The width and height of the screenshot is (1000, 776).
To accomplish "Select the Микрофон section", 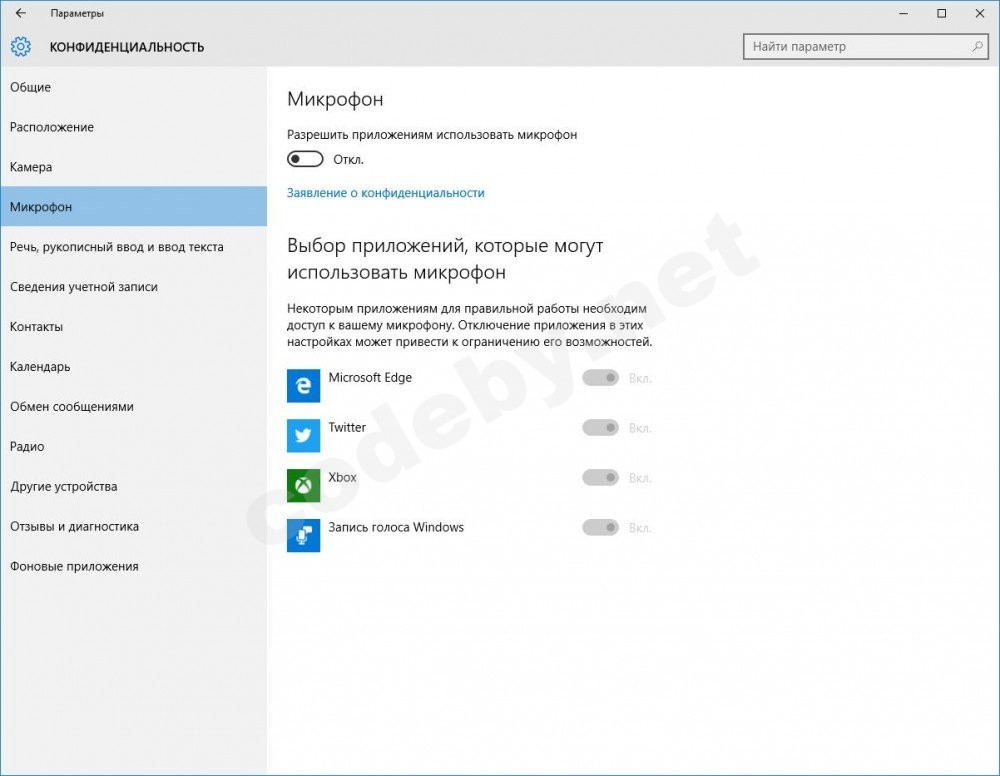I will click(133, 207).
